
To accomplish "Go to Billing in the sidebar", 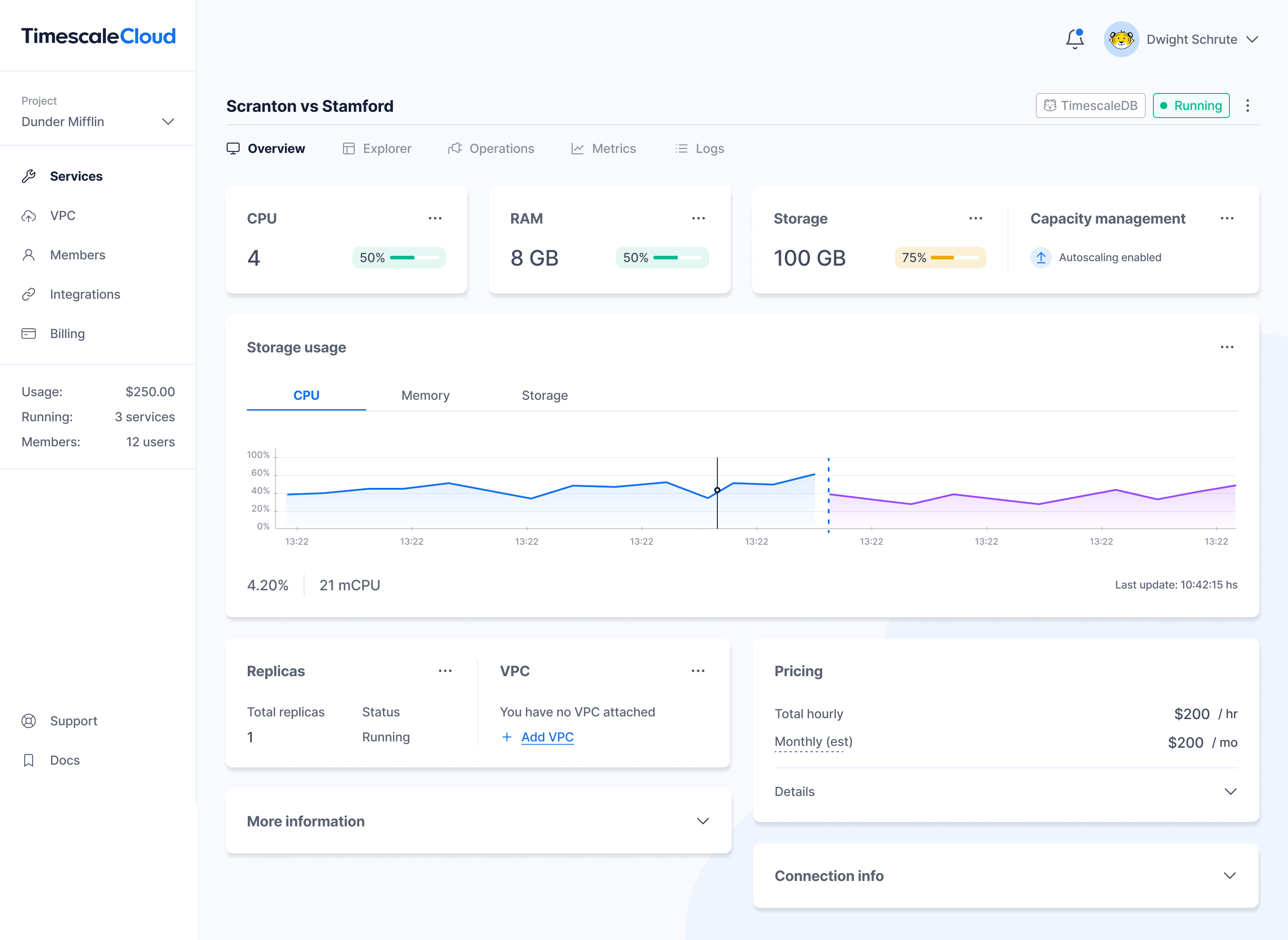I will (67, 334).
